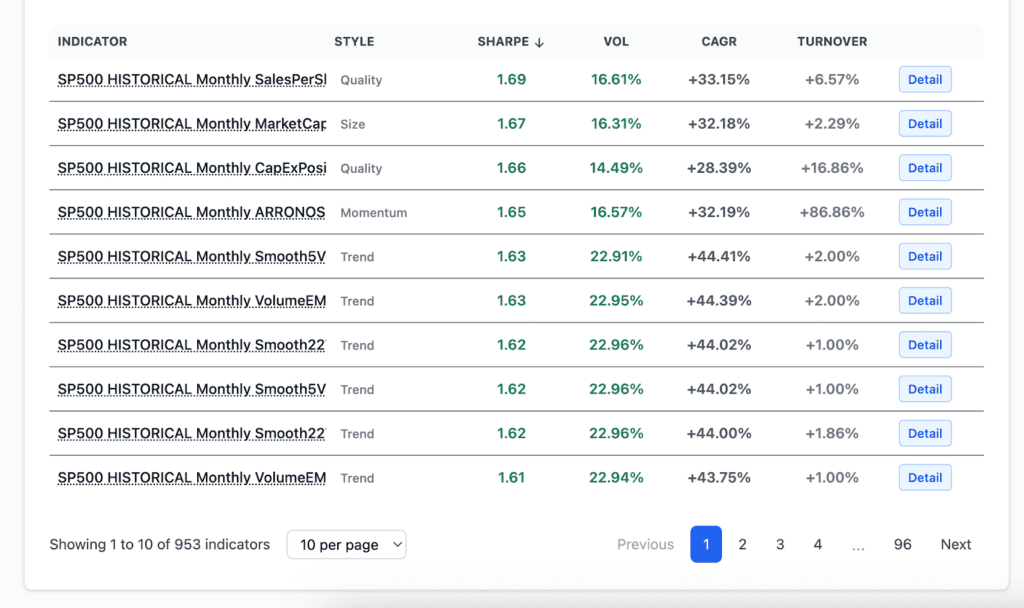This screenshot has width=1024, height=608.
Task: Sort by VOL column header
Action: pyautogui.click(x=616, y=42)
